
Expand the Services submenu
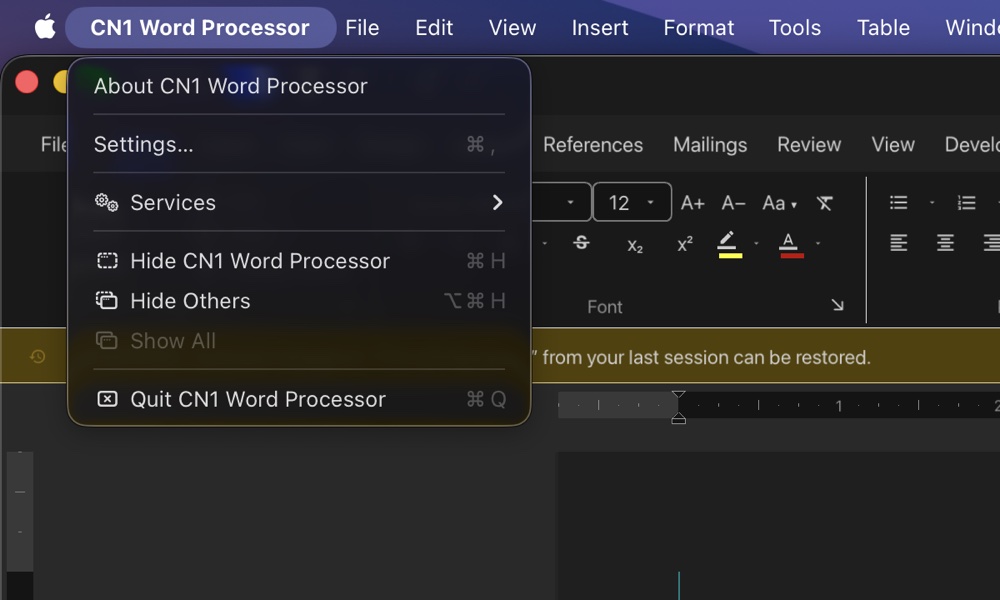299,203
